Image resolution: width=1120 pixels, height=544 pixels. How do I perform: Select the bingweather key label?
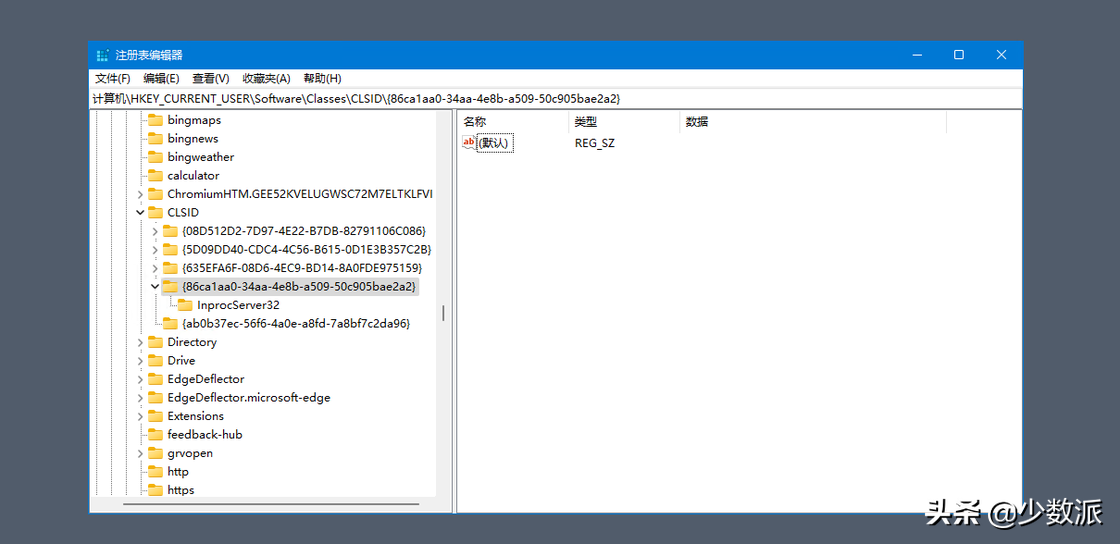click(x=201, y=157)
